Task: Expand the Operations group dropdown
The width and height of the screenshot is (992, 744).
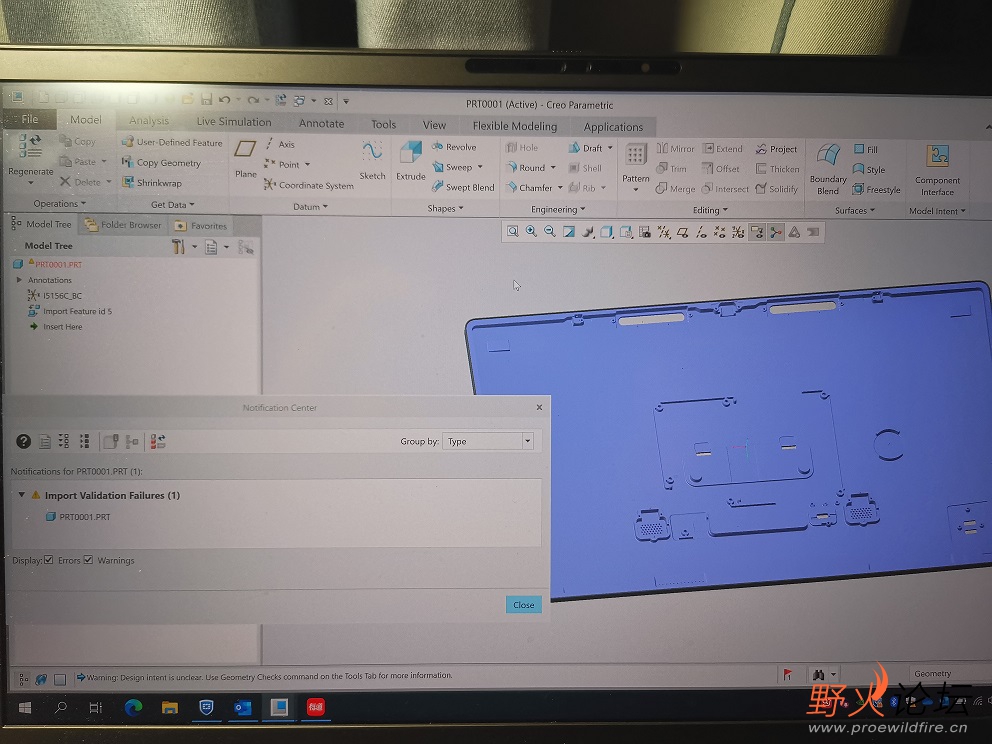Action: 59,203
